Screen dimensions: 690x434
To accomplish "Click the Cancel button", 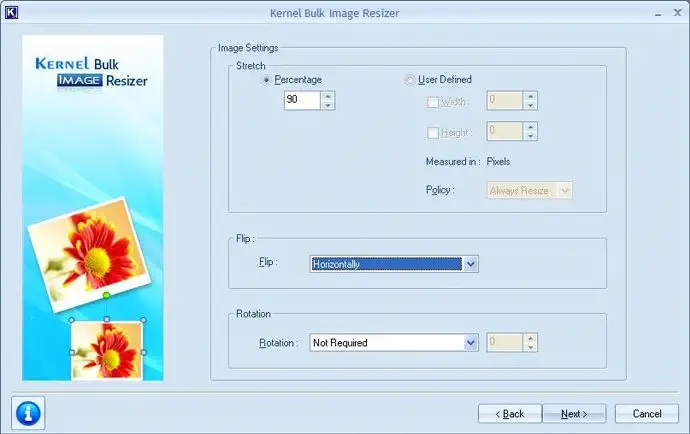I will (647, 414).
